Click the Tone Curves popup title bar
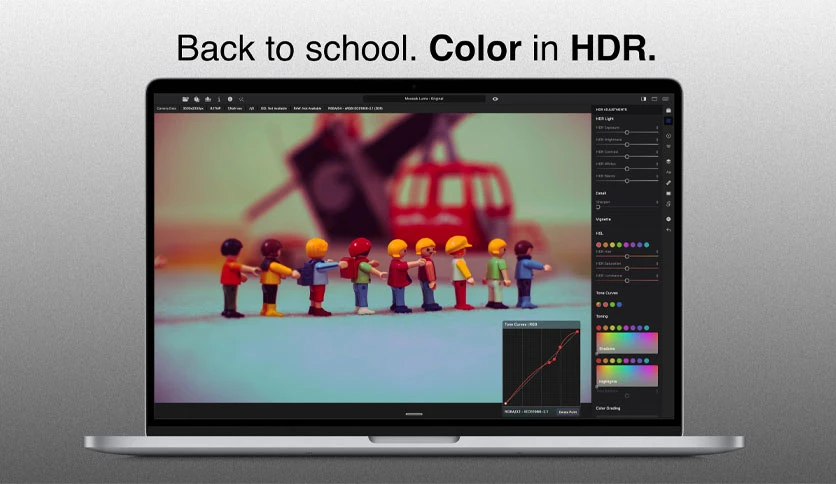 point(541,324)
